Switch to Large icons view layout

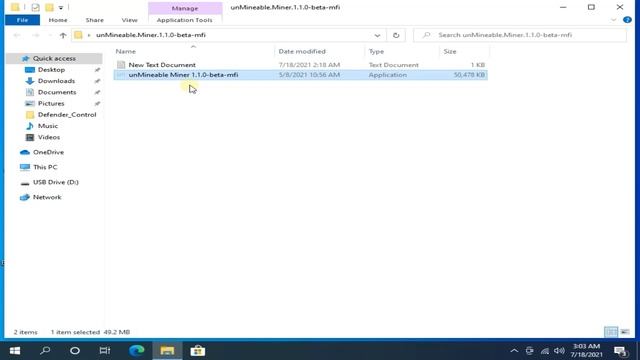point(625,332)
